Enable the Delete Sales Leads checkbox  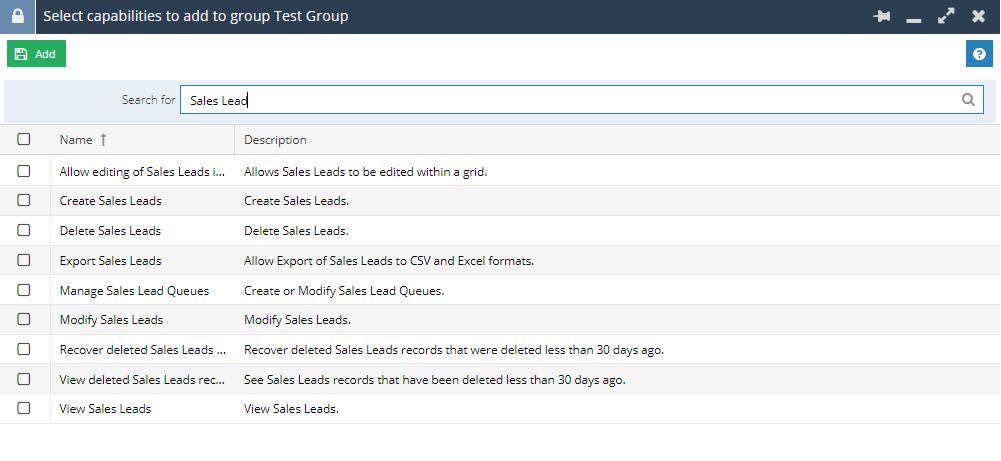tap(24, 230)
